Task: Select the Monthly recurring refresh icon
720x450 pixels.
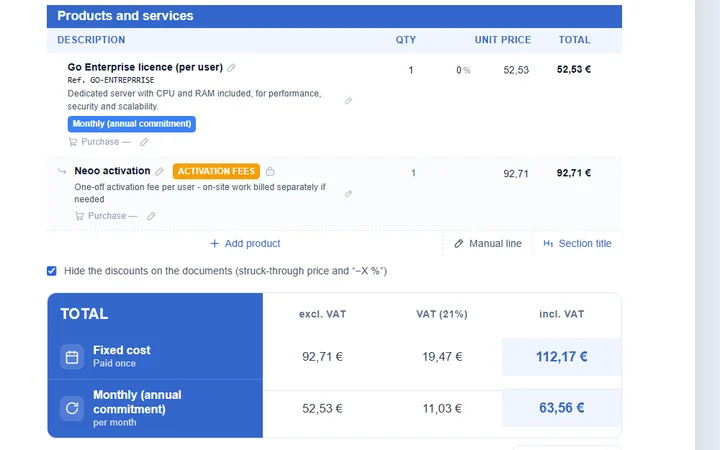Action: pyautogui.click(x=72, y=408)
